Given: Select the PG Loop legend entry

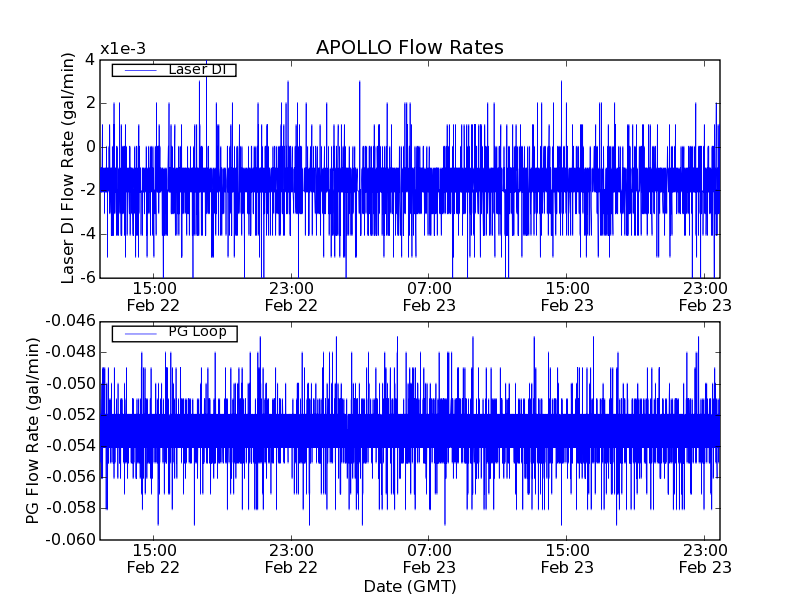Looking at the screenshot, I should pyautogui.click(x=196, y=332).
